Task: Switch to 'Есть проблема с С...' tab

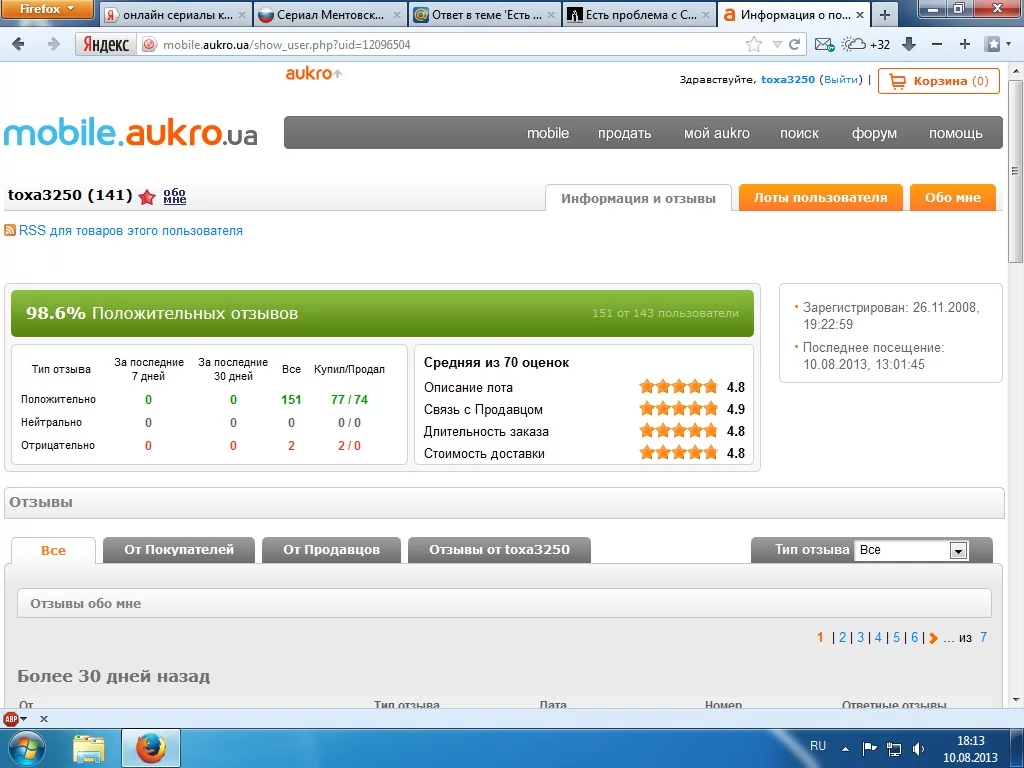Action: click(639, 14)
